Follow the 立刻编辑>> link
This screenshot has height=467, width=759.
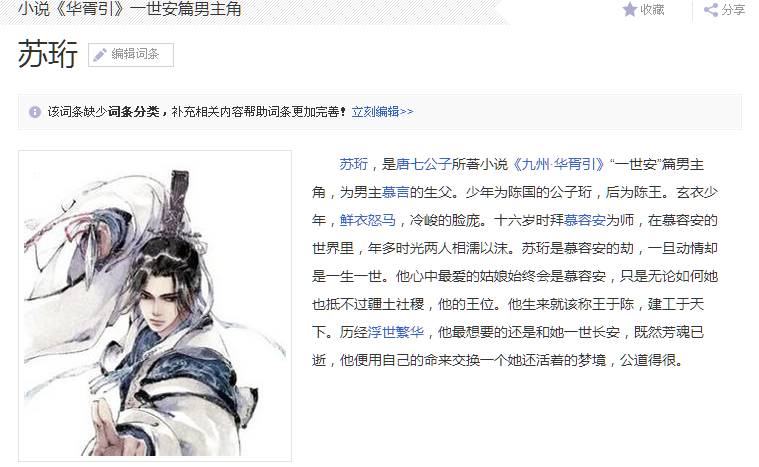pos(382,112)
